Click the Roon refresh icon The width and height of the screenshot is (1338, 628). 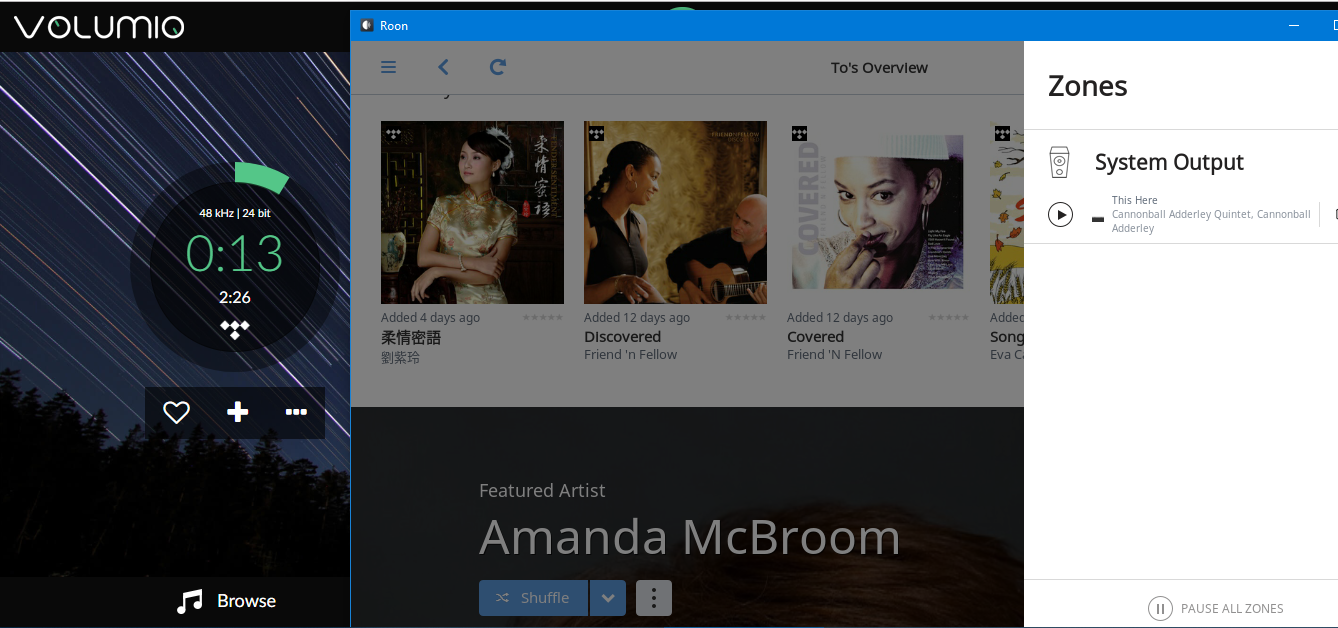(x=498, y=67)
